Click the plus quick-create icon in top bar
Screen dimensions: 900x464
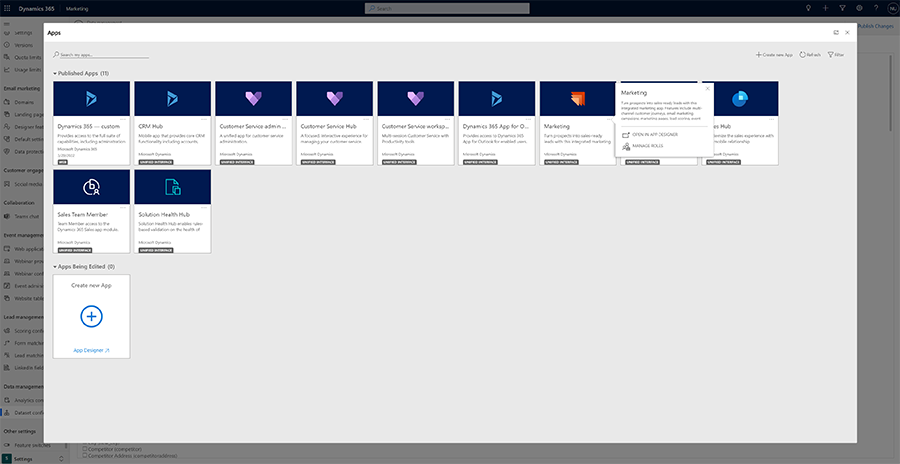coord(825,9)
